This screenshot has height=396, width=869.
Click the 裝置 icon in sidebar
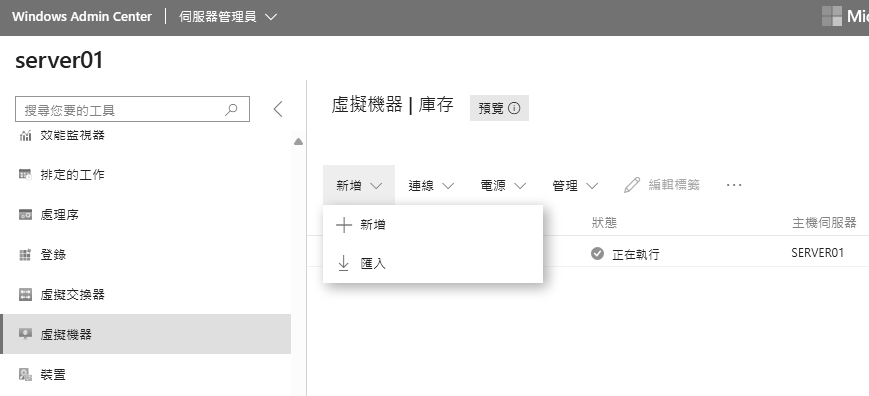(x=25, y=374)
